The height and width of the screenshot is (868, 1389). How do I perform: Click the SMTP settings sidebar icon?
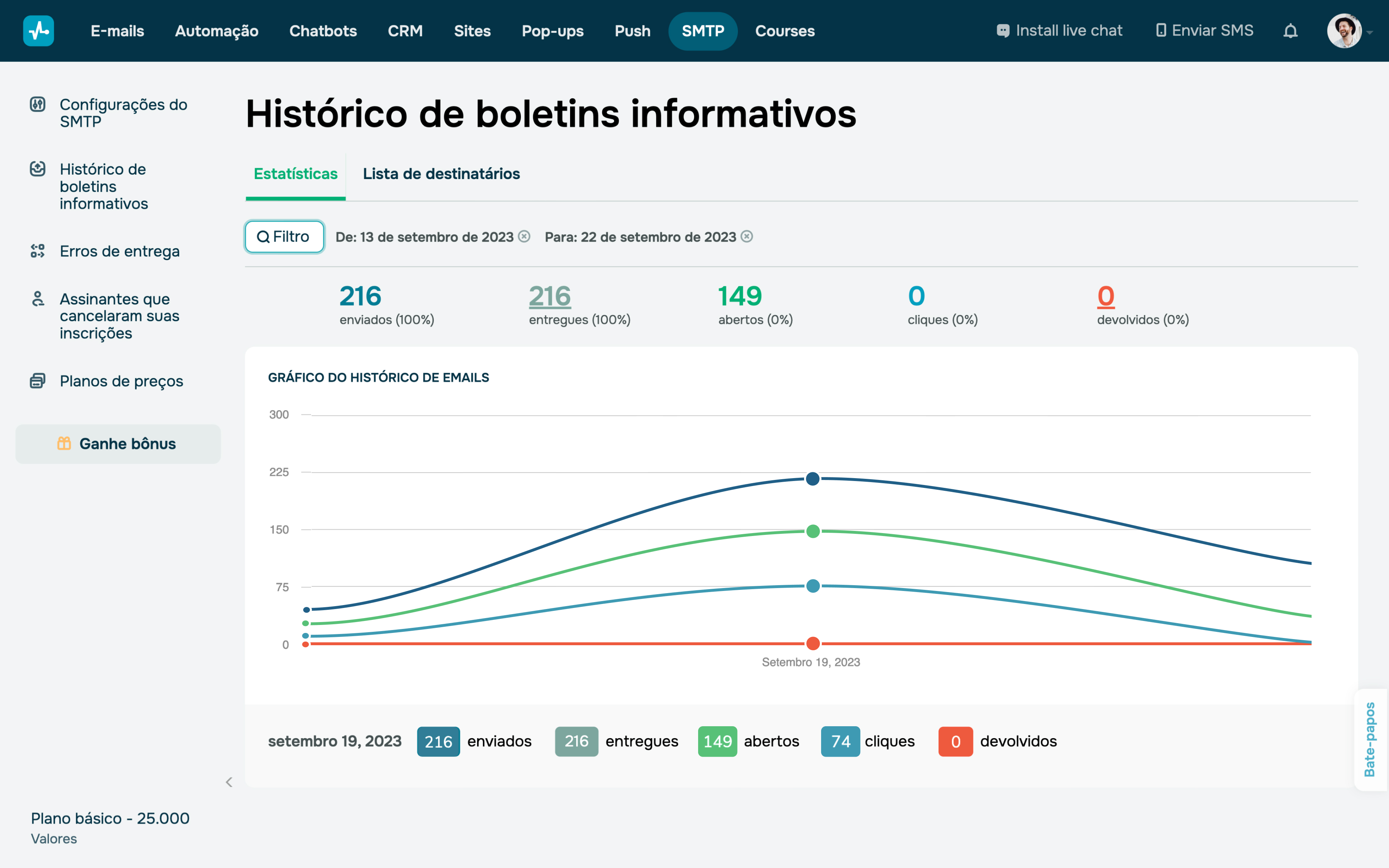pos(37,105)
